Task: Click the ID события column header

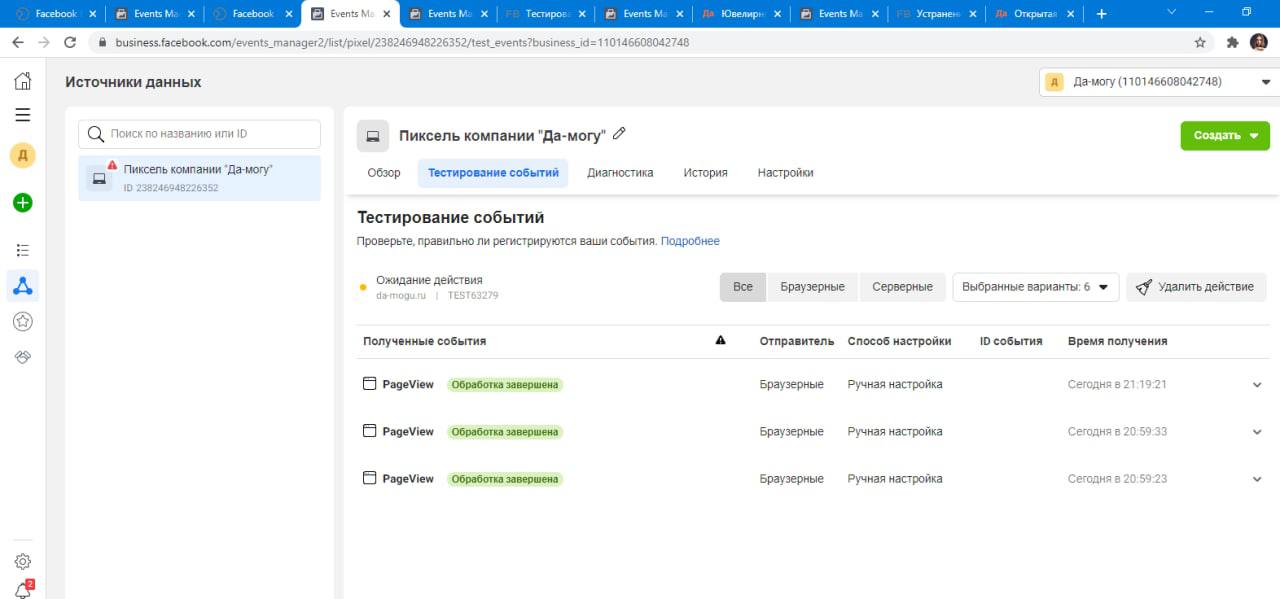Action: pos(1011,341)
